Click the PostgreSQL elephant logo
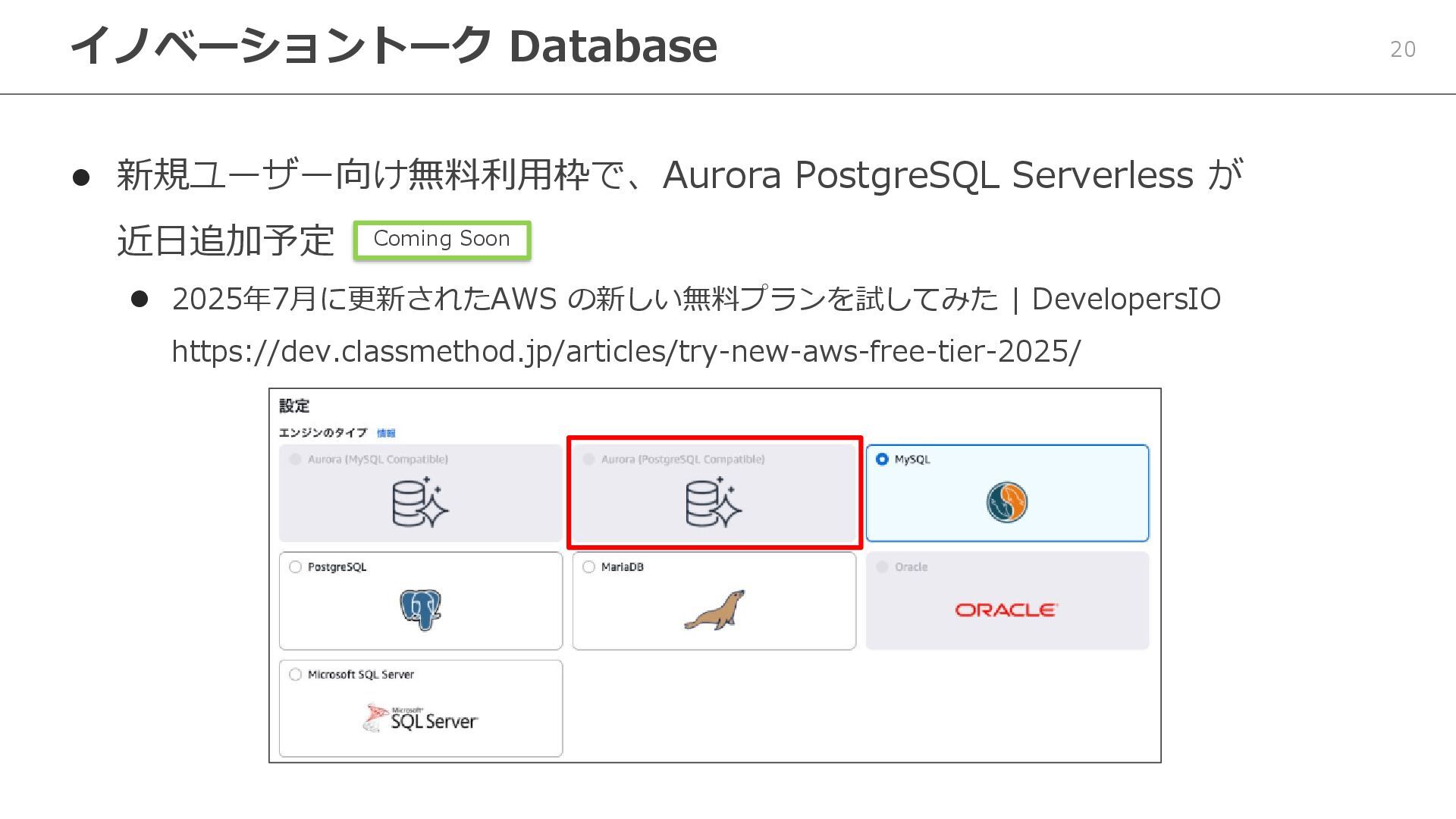 (420, 609)
